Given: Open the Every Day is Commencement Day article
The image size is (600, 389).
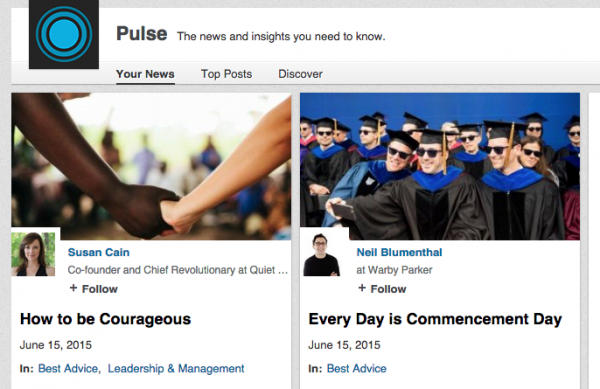Looking at the screenshot, I should [x=435, y=319].
